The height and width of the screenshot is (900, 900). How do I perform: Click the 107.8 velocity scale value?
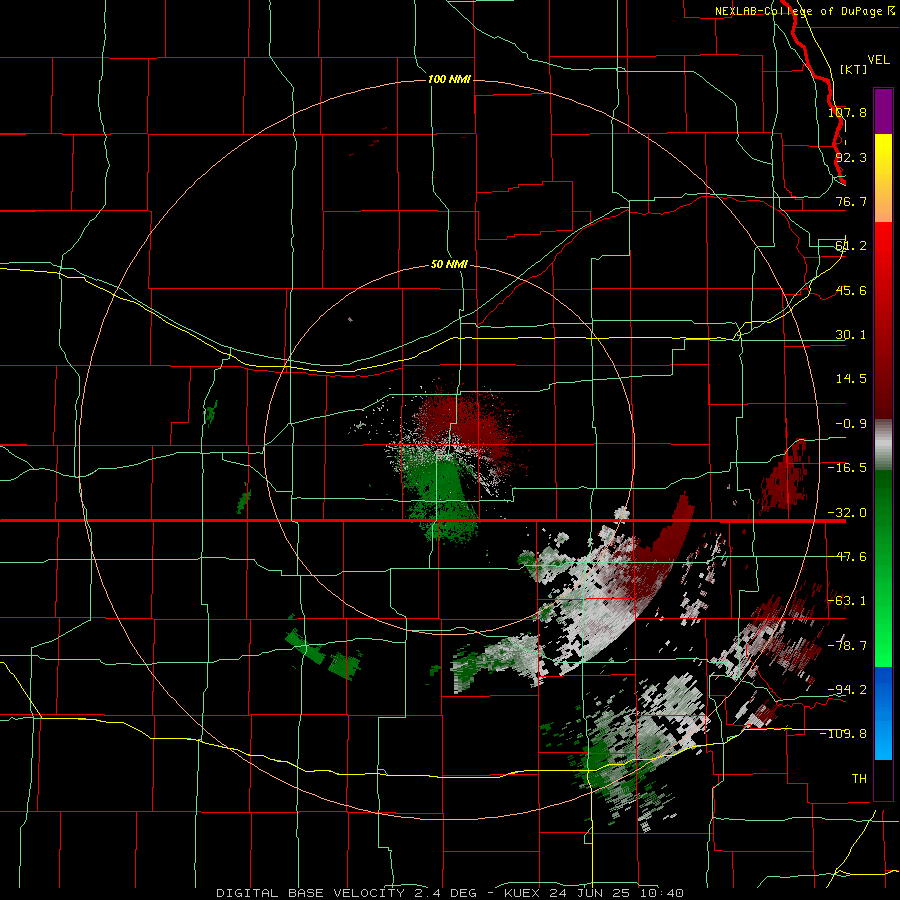847,112
